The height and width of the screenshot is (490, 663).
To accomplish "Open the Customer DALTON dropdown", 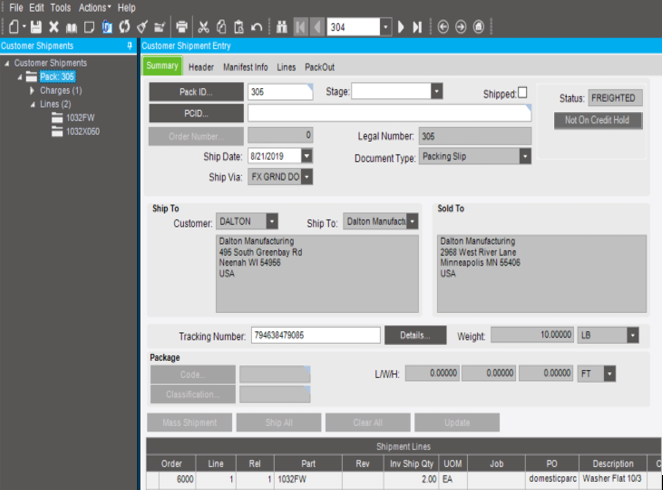I will [x=272, y=221].
